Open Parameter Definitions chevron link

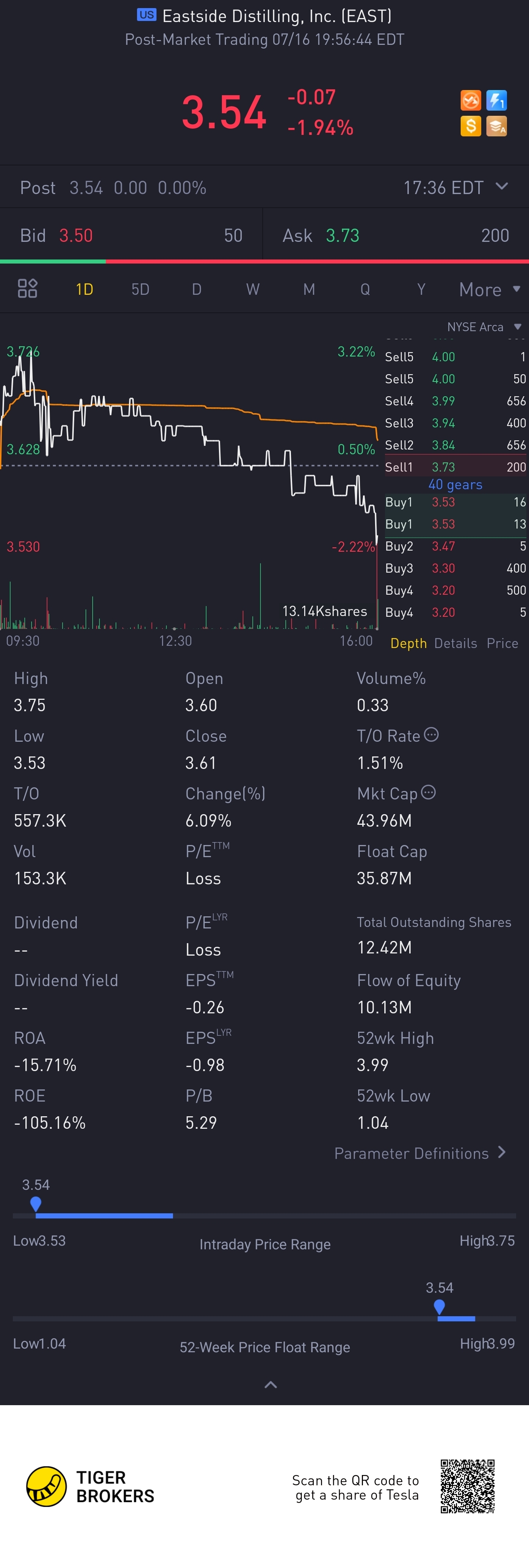point(420,1153)
